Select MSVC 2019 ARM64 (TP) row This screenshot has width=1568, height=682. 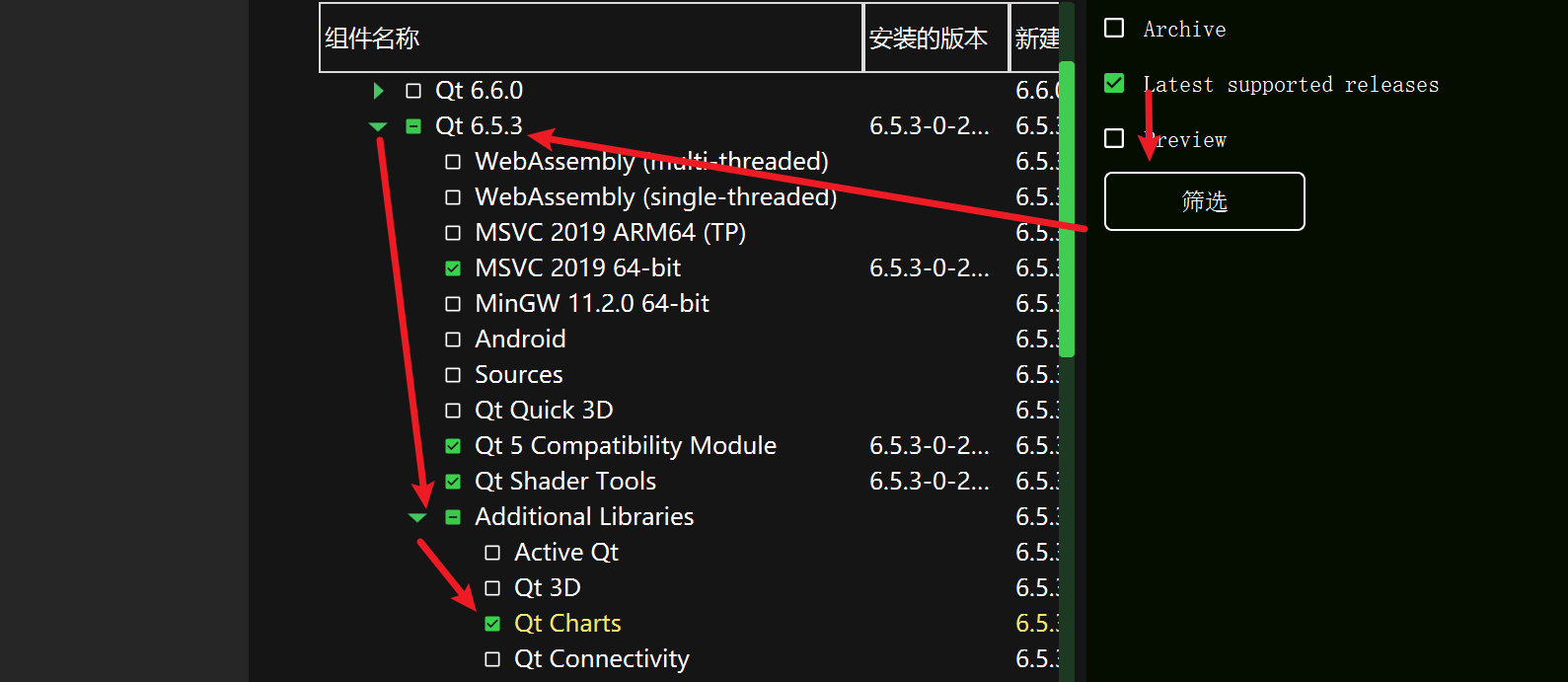click(610, 233)
